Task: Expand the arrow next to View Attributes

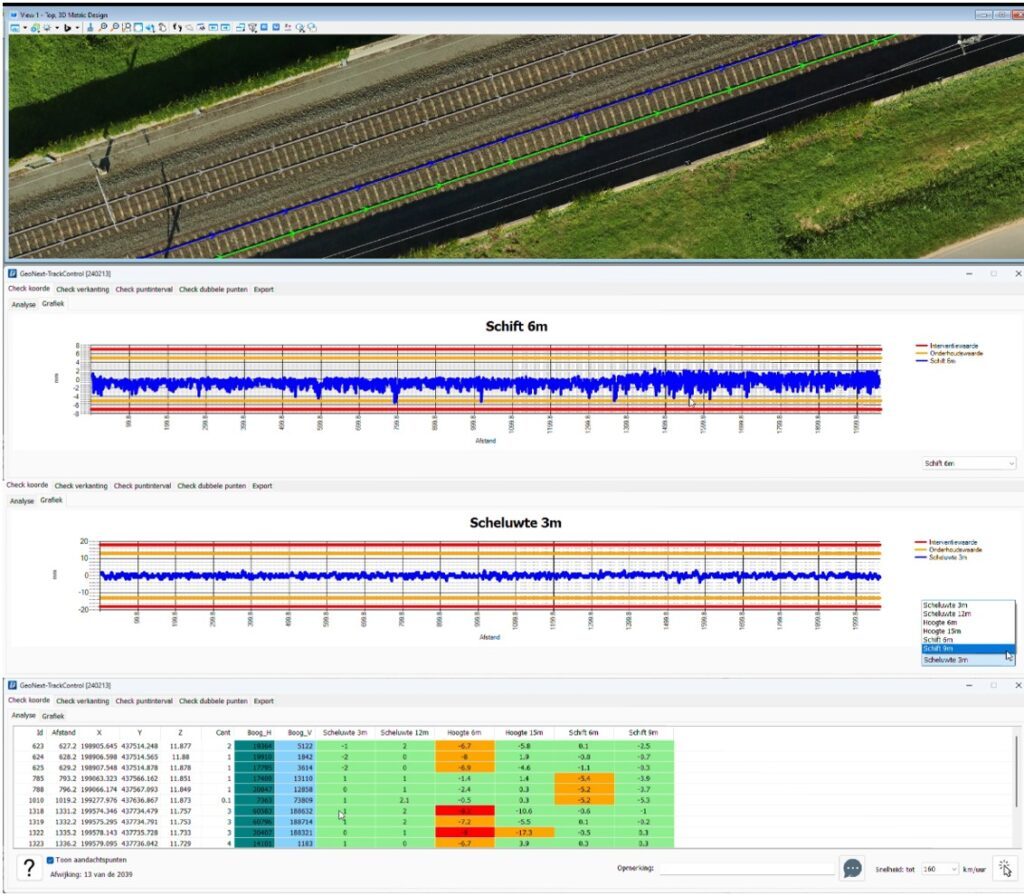Action: click(x=25, y=27)
